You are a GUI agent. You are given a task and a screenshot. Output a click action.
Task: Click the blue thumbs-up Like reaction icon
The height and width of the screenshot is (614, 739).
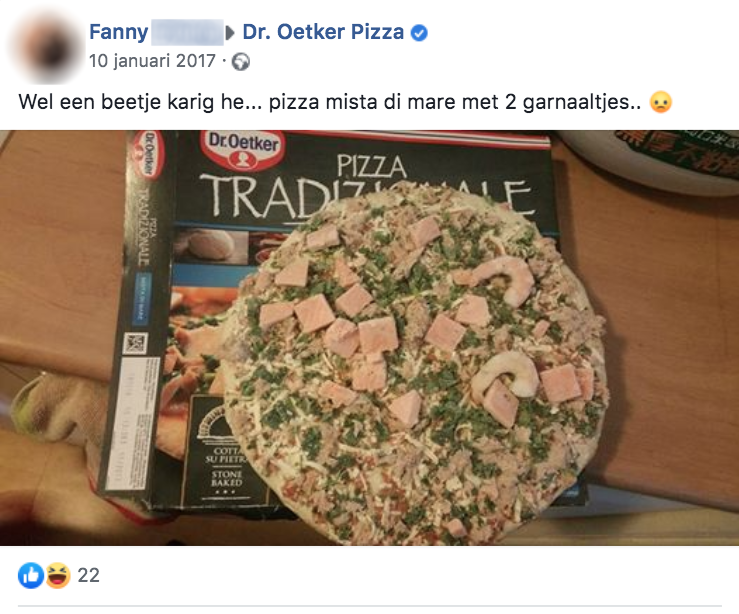click(31, 575)
